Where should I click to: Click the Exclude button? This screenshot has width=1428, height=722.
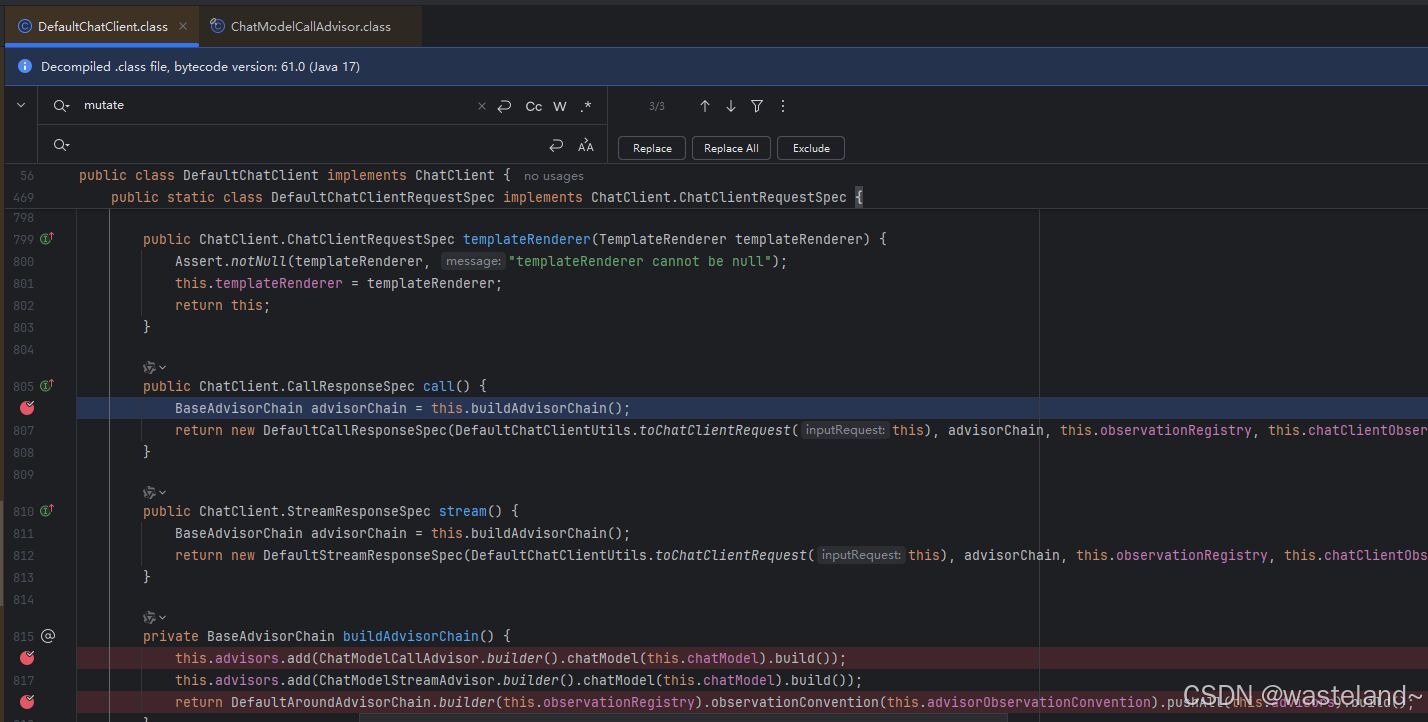pos(811,148)
